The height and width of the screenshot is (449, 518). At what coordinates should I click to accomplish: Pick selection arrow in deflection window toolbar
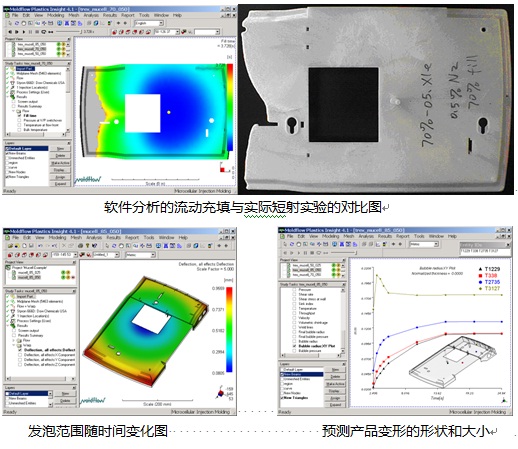coord(107,246)
